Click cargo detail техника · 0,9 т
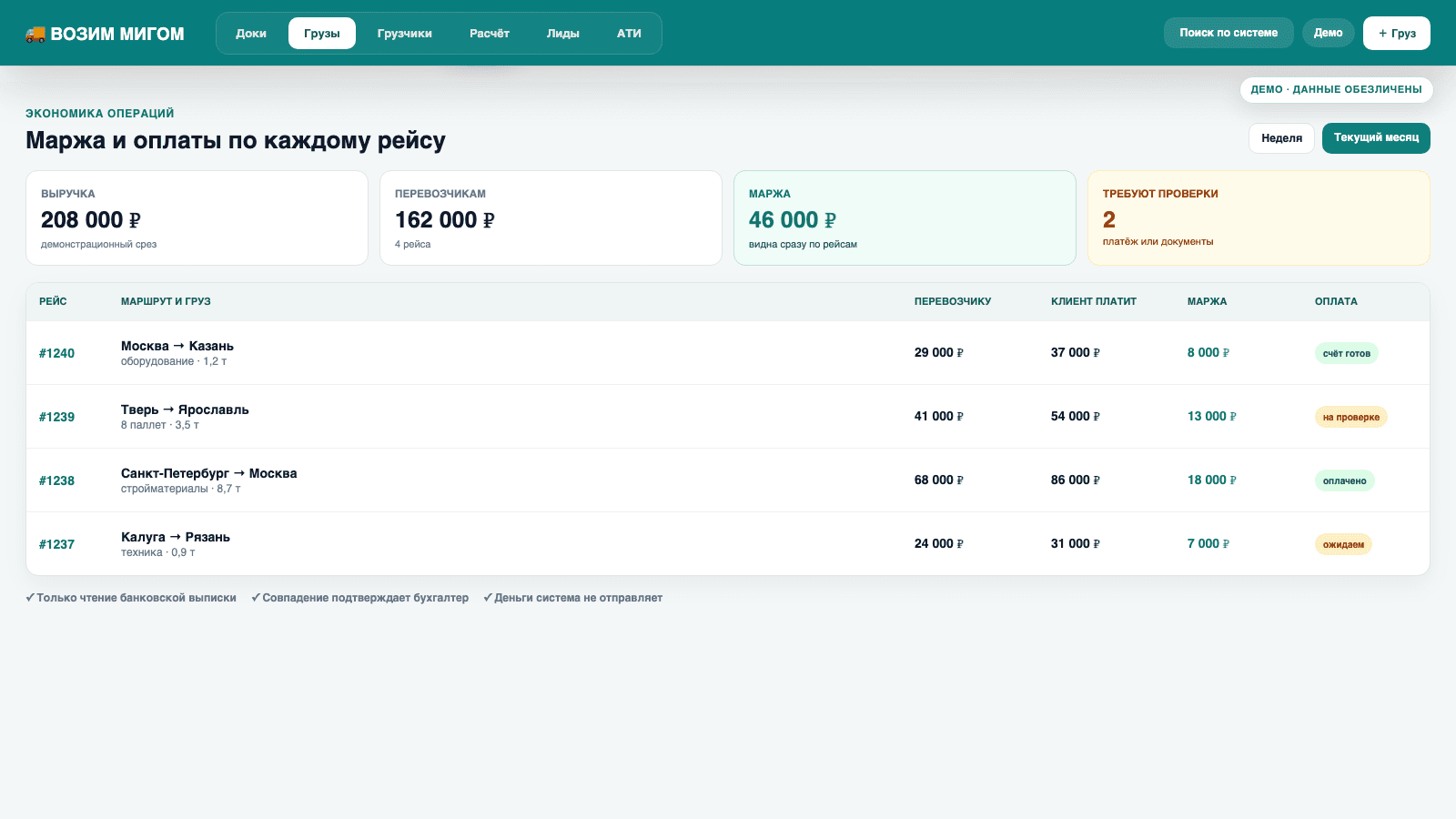Image resolution: width=1456 pixels, height=819 pixels. click(158, 552)
